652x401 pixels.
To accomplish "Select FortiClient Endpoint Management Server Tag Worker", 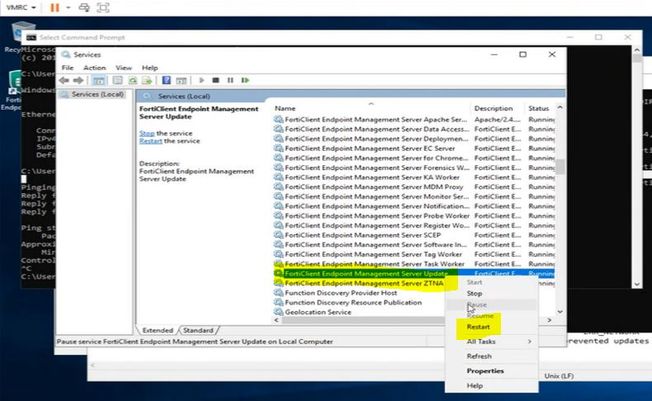I will click(x=414, y=254).
